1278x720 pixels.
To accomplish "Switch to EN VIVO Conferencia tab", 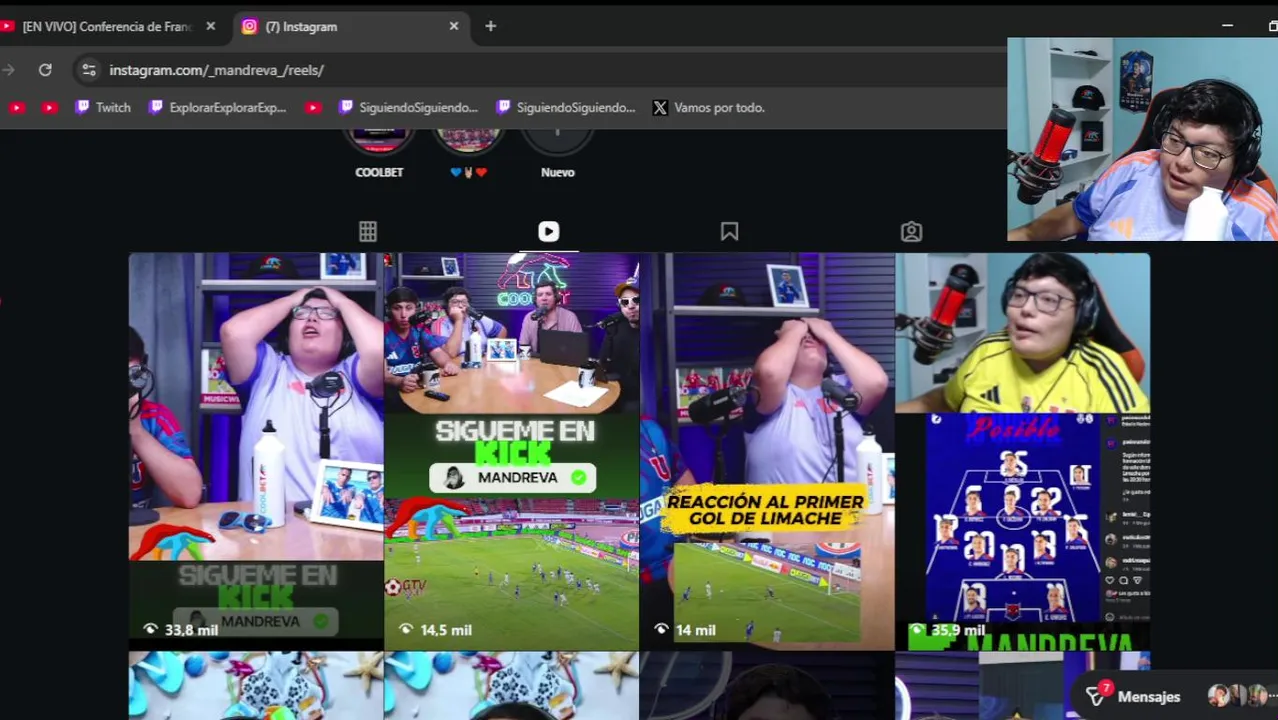I will point(108,27).
